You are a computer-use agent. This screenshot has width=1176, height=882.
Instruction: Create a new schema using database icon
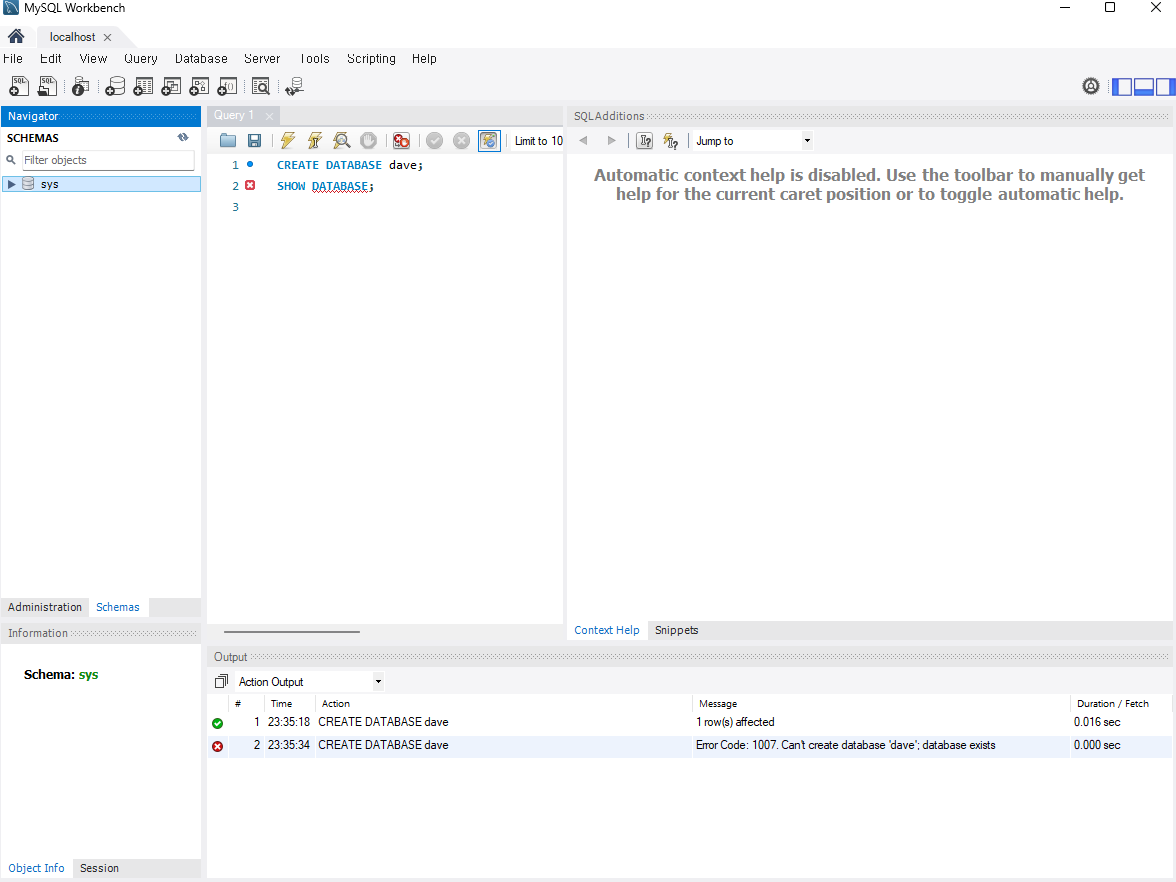pyautogui.click(x=116, y=87)
